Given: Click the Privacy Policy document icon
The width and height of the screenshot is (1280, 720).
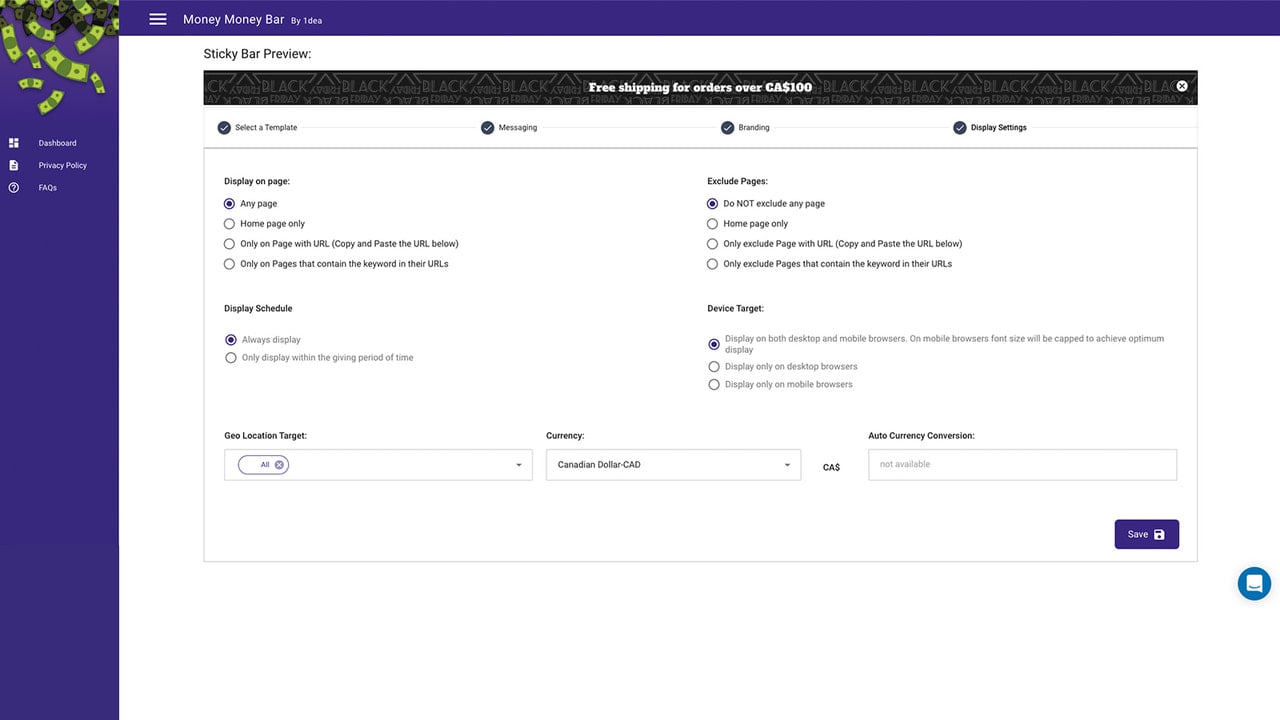Looking at the screenshot, I should tap(14, 165).
